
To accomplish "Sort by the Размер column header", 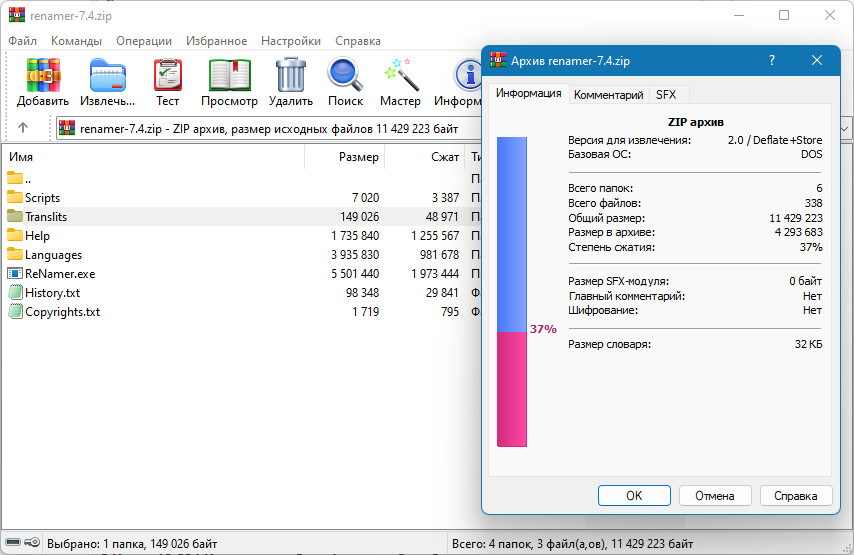I will tap(345, 157).
